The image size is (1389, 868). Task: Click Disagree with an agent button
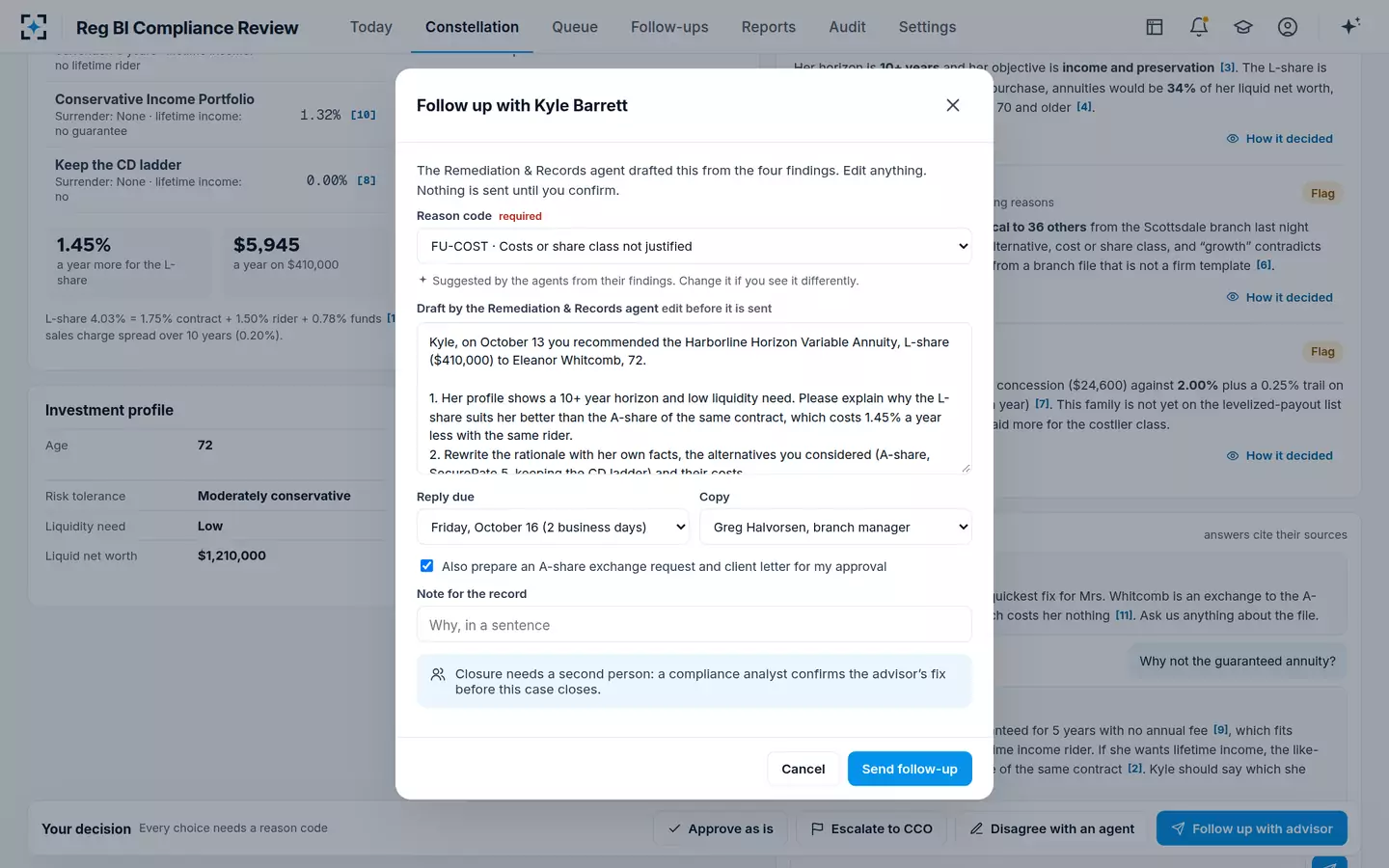1051,828
